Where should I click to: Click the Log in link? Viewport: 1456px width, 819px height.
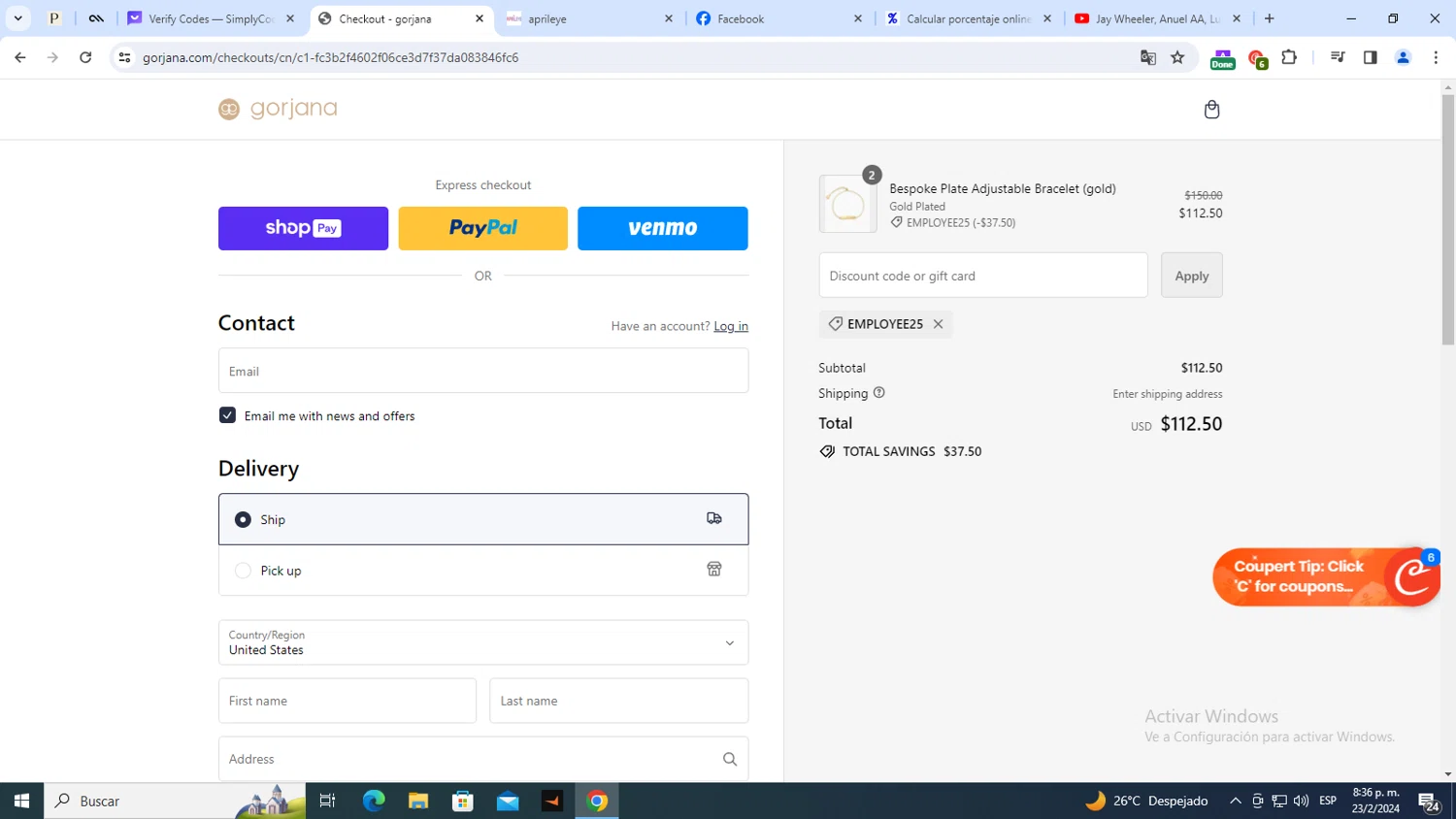coord(731,326)
